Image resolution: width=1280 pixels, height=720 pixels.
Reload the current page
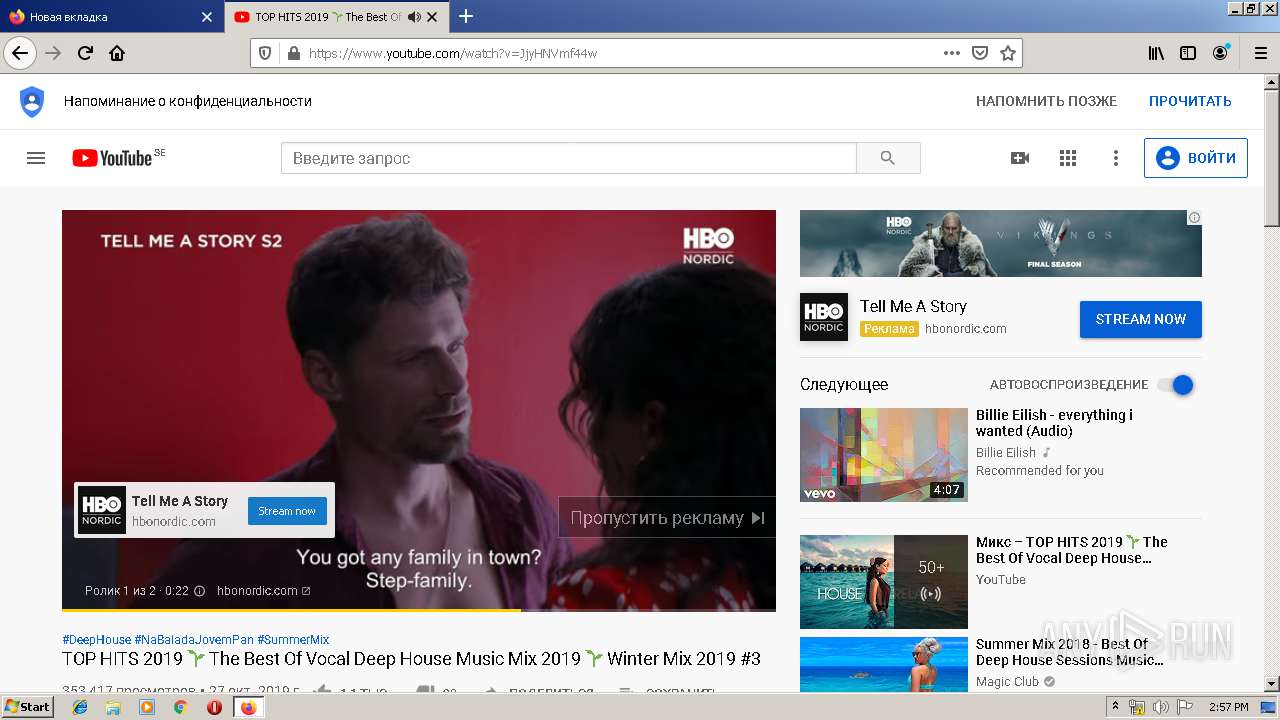pos(85,53)
